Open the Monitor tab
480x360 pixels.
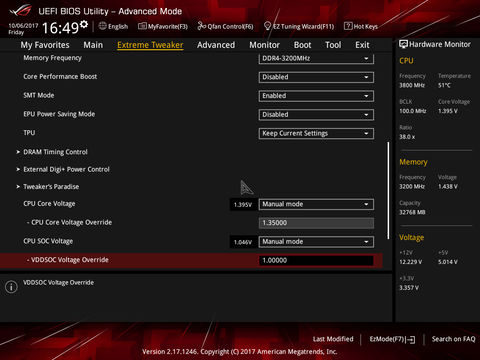click(264, 45)
